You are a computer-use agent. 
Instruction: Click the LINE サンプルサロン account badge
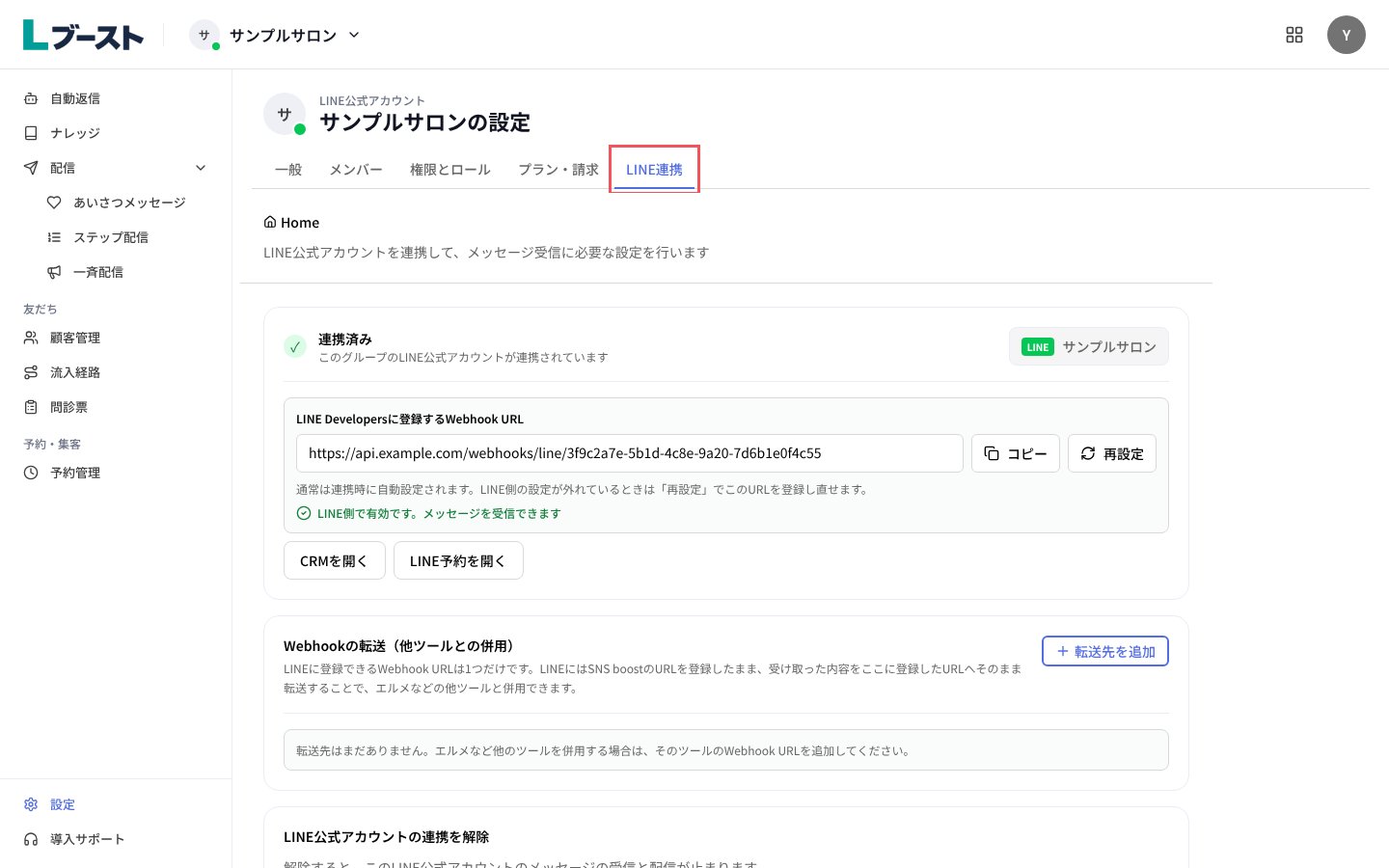1089,347
